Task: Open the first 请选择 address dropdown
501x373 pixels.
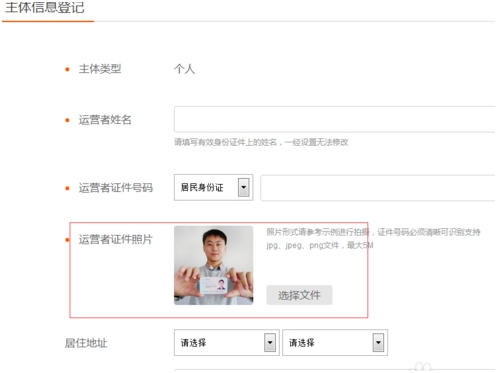Action: 227,343
